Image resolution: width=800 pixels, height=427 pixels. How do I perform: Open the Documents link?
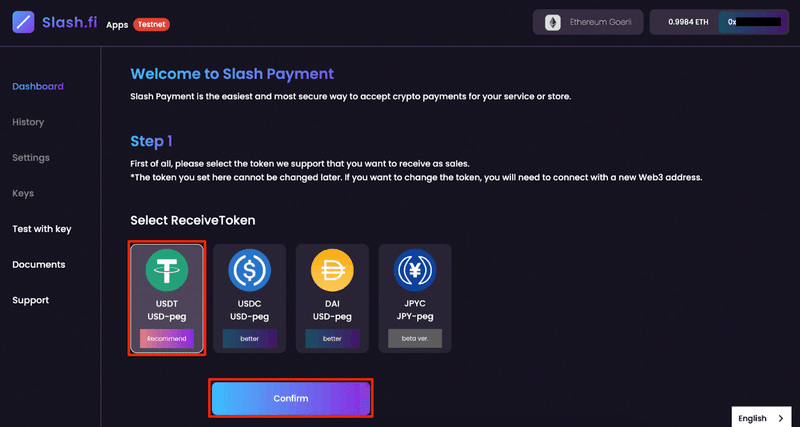tap(39, 264)
